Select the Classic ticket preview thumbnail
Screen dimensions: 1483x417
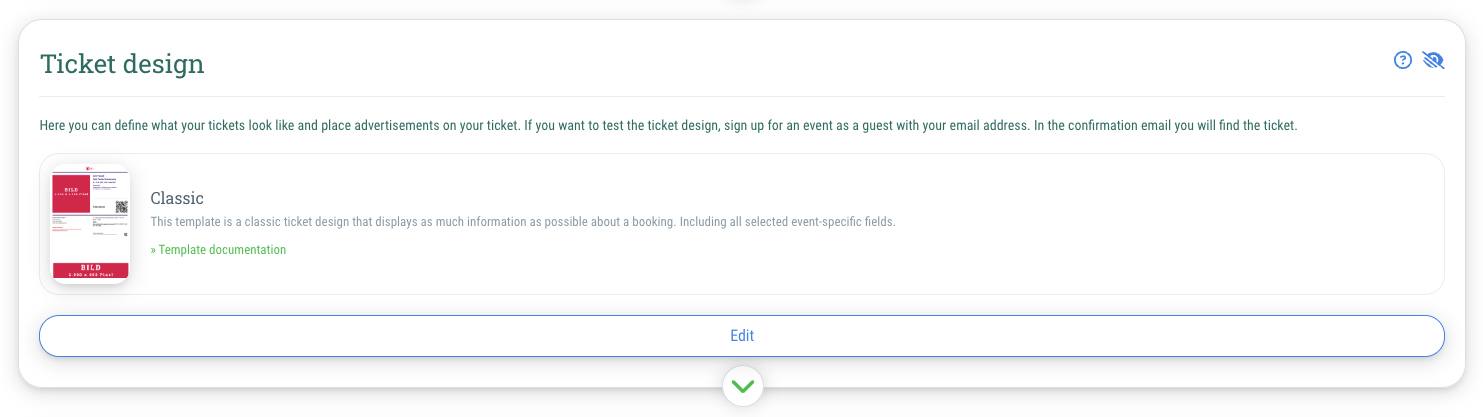(90, 224)
